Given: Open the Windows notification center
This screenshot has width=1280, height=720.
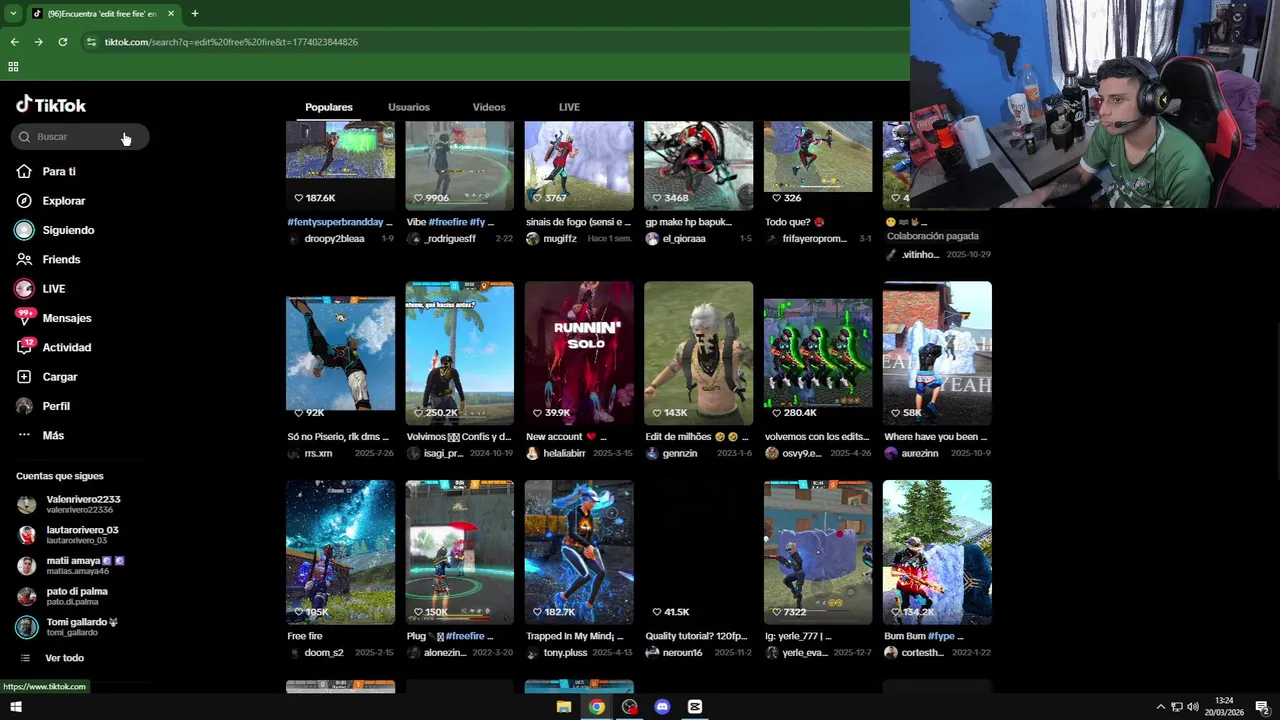Looking at the screenshot, I should click(x=1262, y=707).
